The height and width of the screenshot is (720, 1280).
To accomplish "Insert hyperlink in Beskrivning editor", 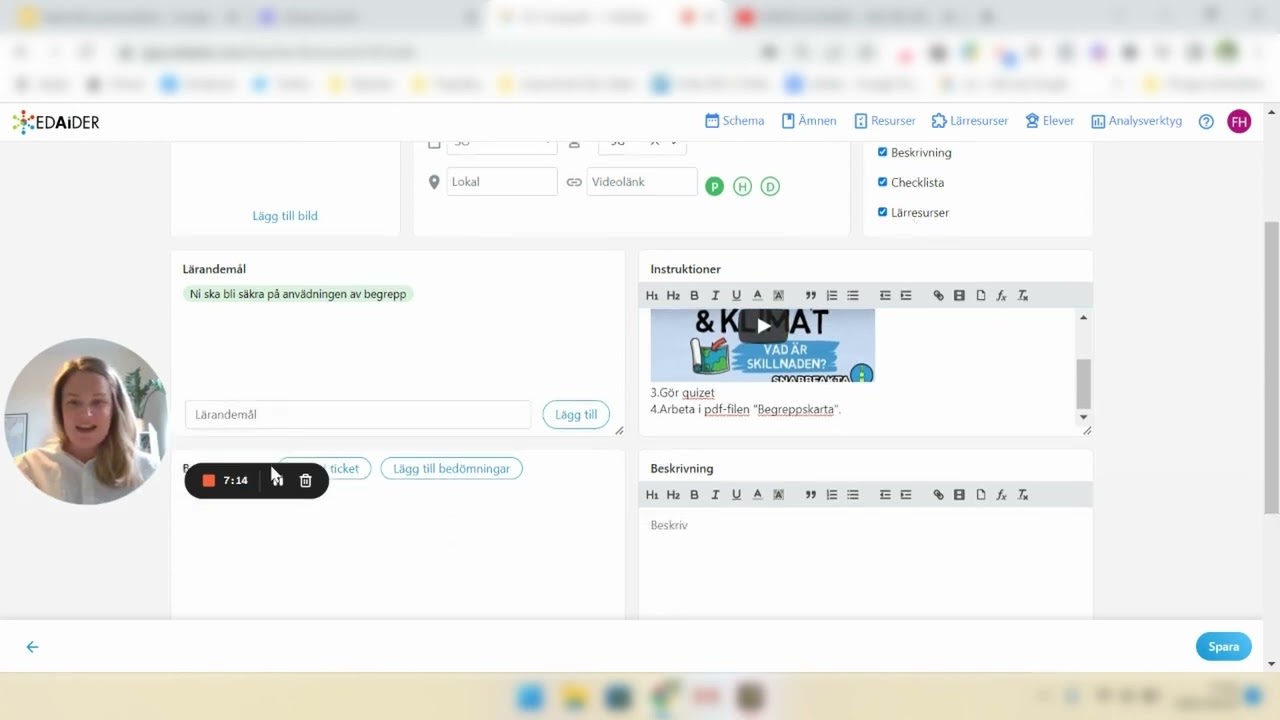I will [x=938, y=495].
